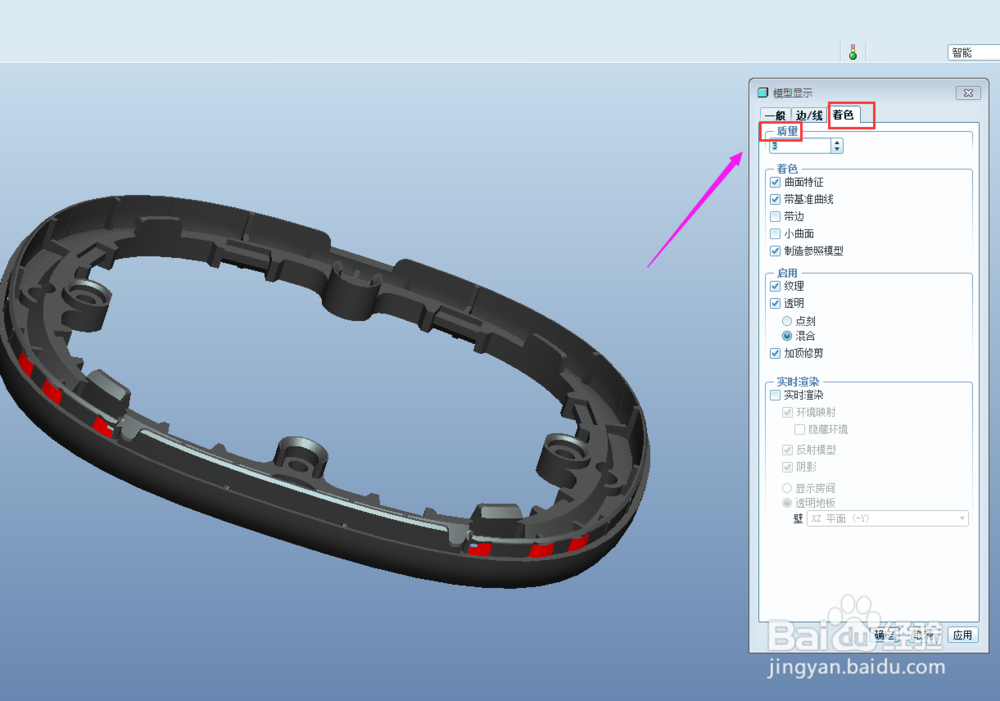Toggle the 阴影 checkbox
The image size is (1000, 701).
tap(788, 467)
